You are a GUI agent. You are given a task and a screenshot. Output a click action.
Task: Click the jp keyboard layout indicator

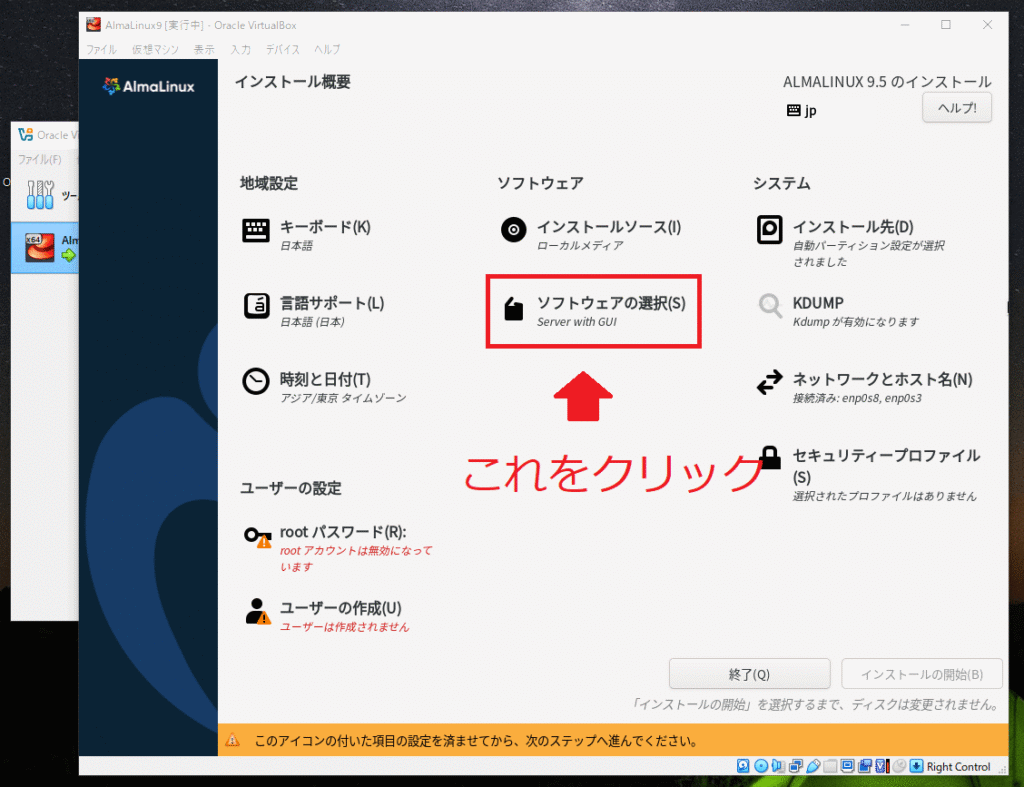pyautogui.click(x=802, y=110)
